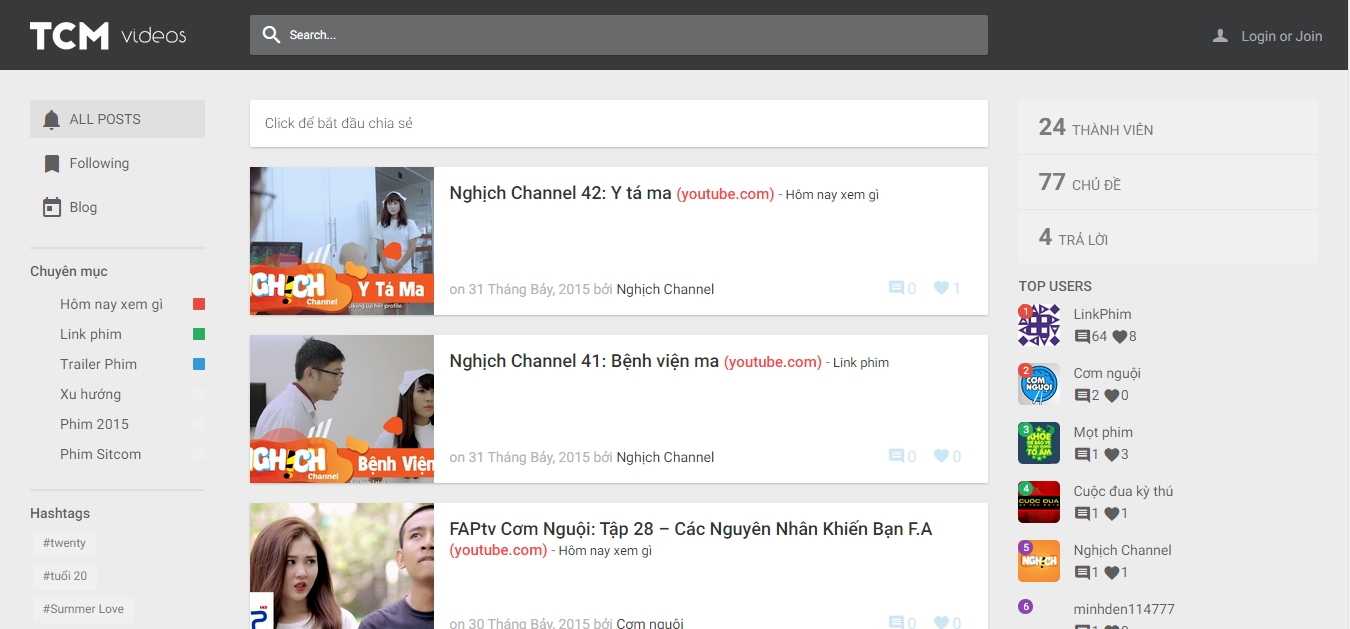Image resolution: width=1350 pixels, height=629 pixels.
Task: Click Cuộc đua kỳ thú user avatar
Action: [1039, 502]
